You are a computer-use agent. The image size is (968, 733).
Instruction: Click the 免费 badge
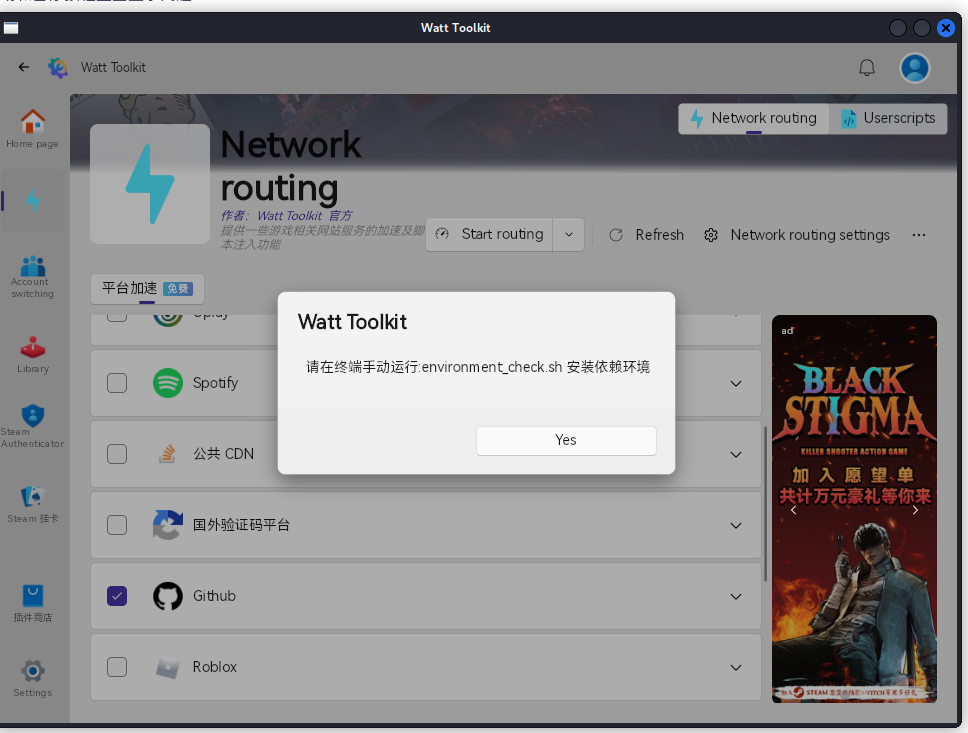178,288
